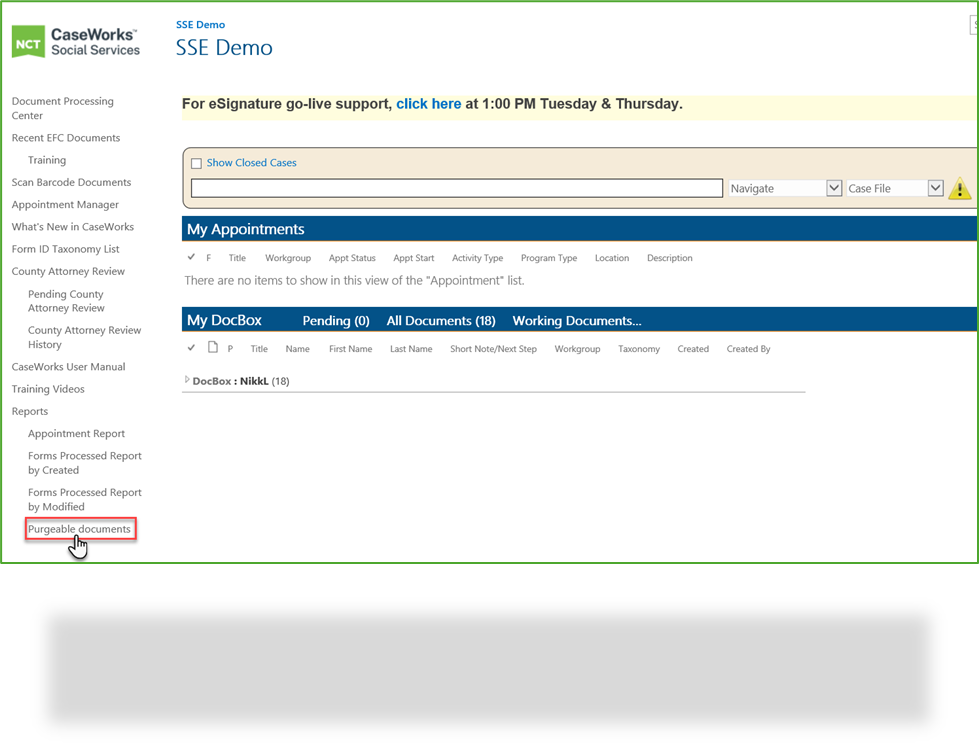Click the checkmark select-all icon in My DocBox
Viewport: 979px width, 748px height.
[191, 348]
